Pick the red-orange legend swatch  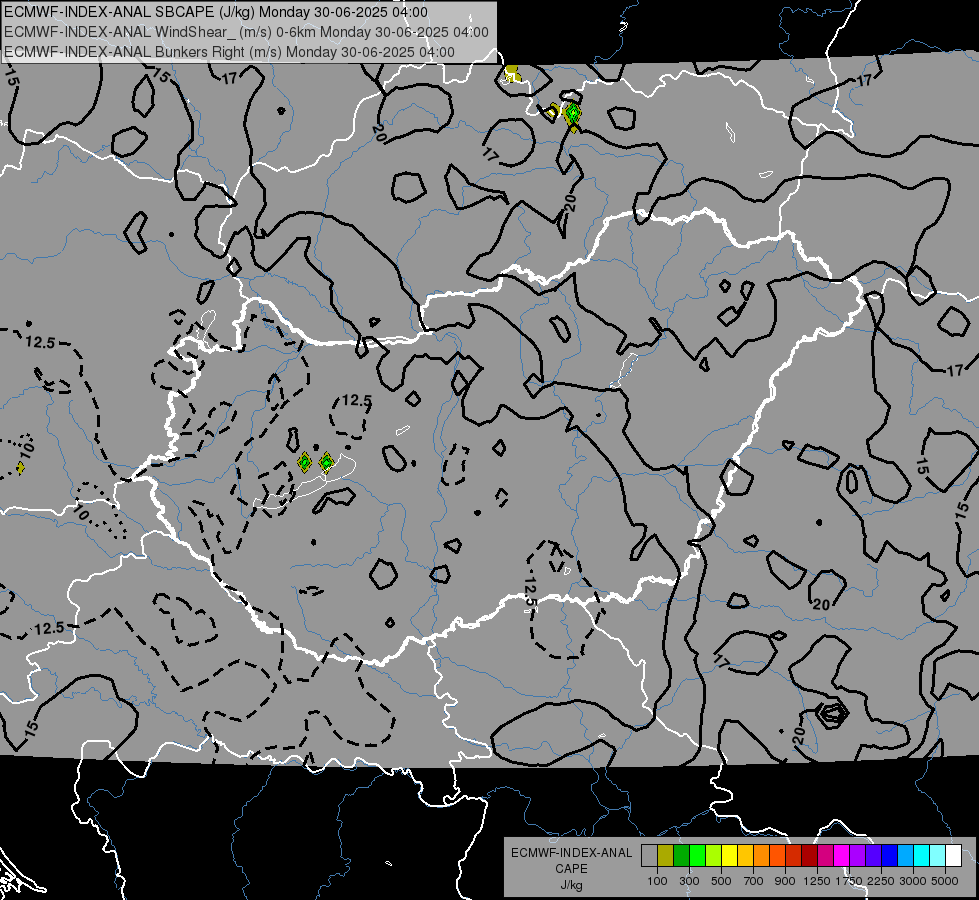tap(777, 856)
